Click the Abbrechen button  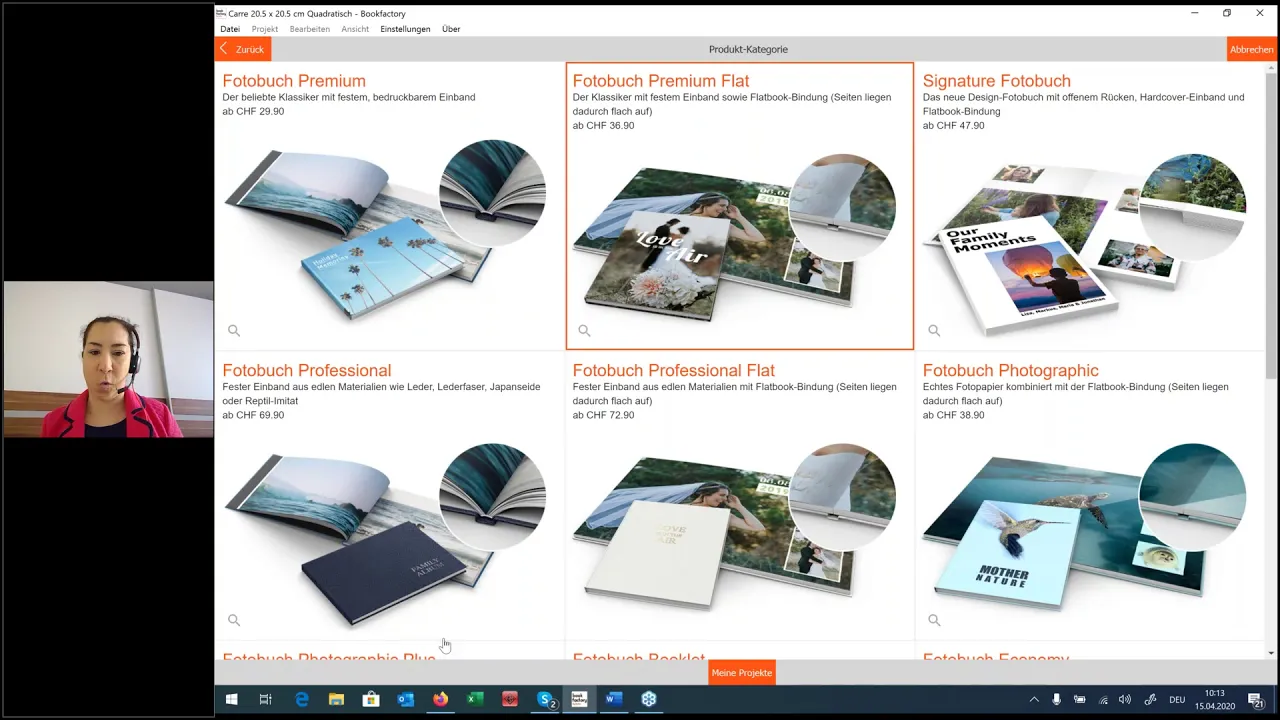click(x=1252, y=49)
